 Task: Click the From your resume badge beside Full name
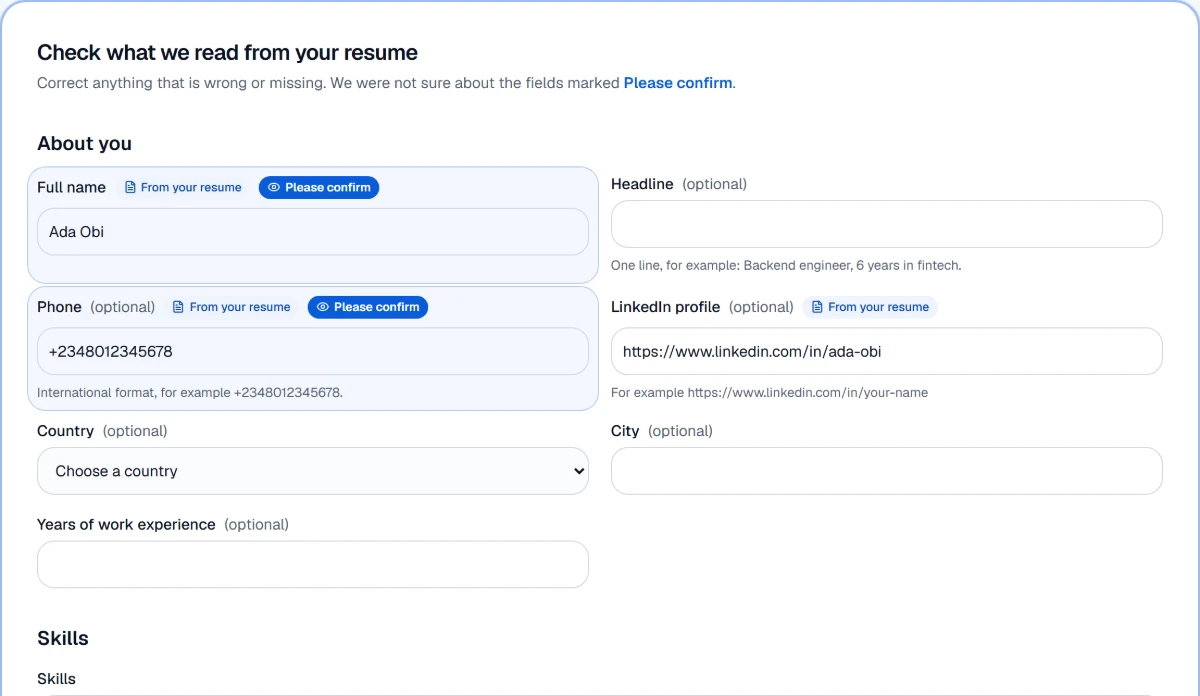[x=183, y=187]
